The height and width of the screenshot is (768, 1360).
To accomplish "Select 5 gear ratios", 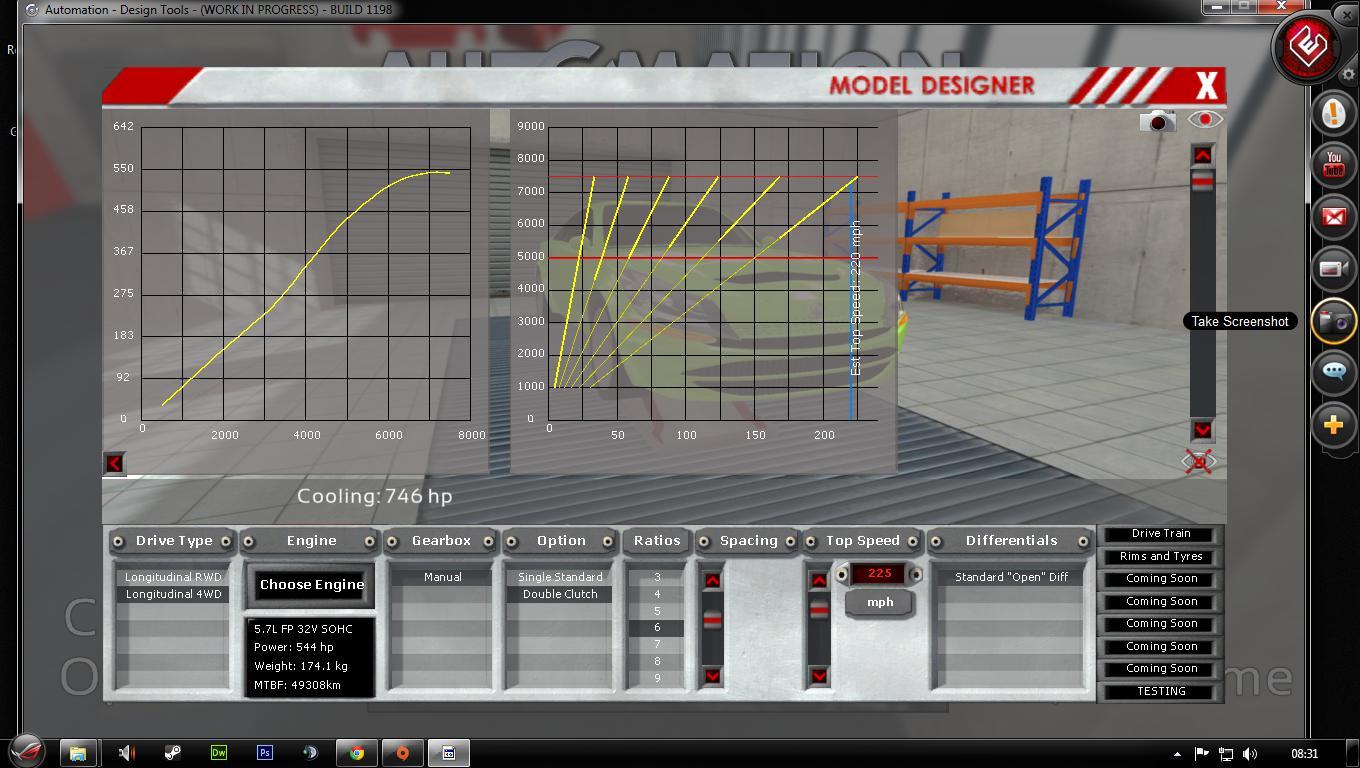I will pyautogui.click(x=657, y=611).
